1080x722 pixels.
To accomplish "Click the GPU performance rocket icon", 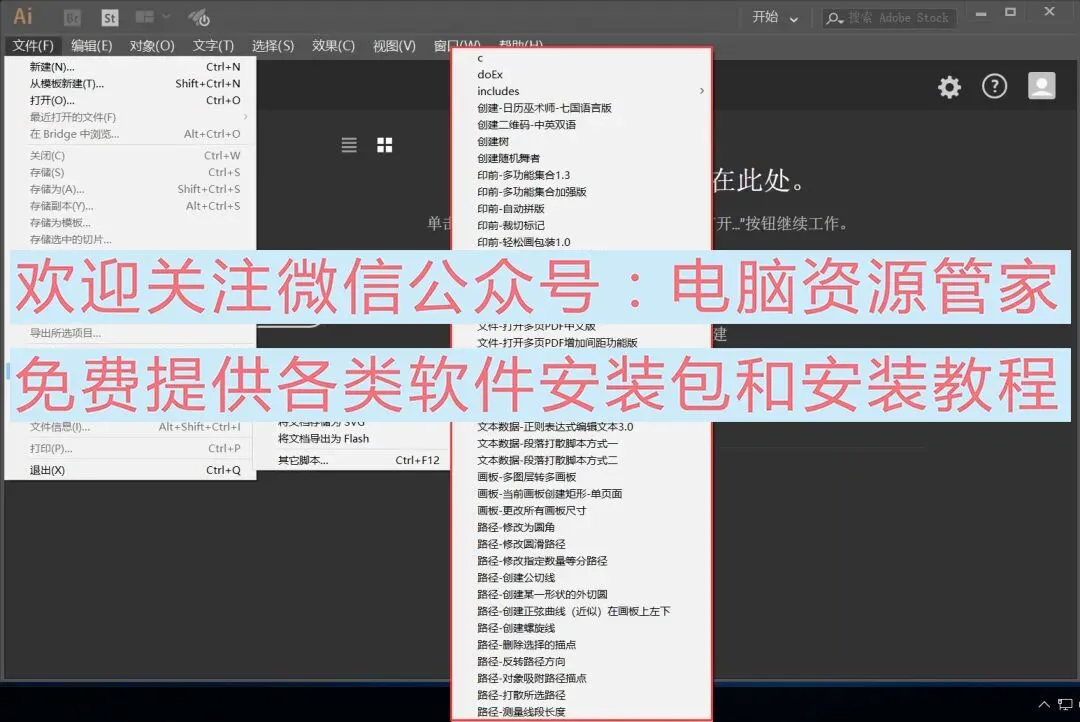I will [199, 17].
